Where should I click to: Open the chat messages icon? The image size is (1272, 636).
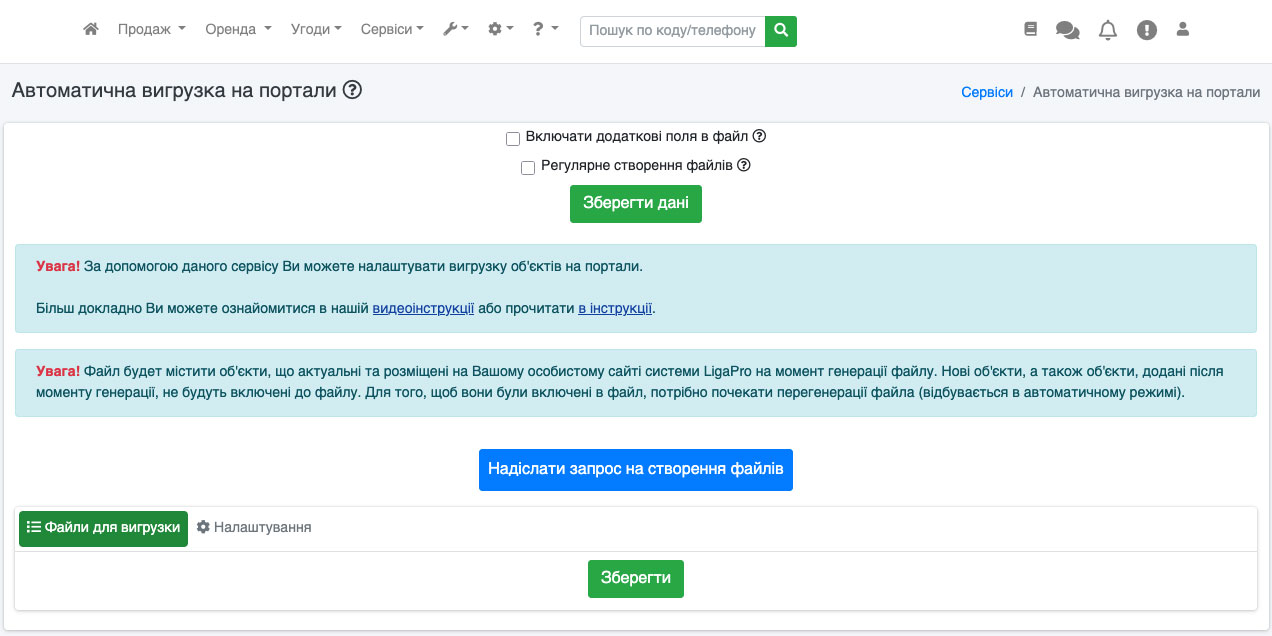(1068, 31)
